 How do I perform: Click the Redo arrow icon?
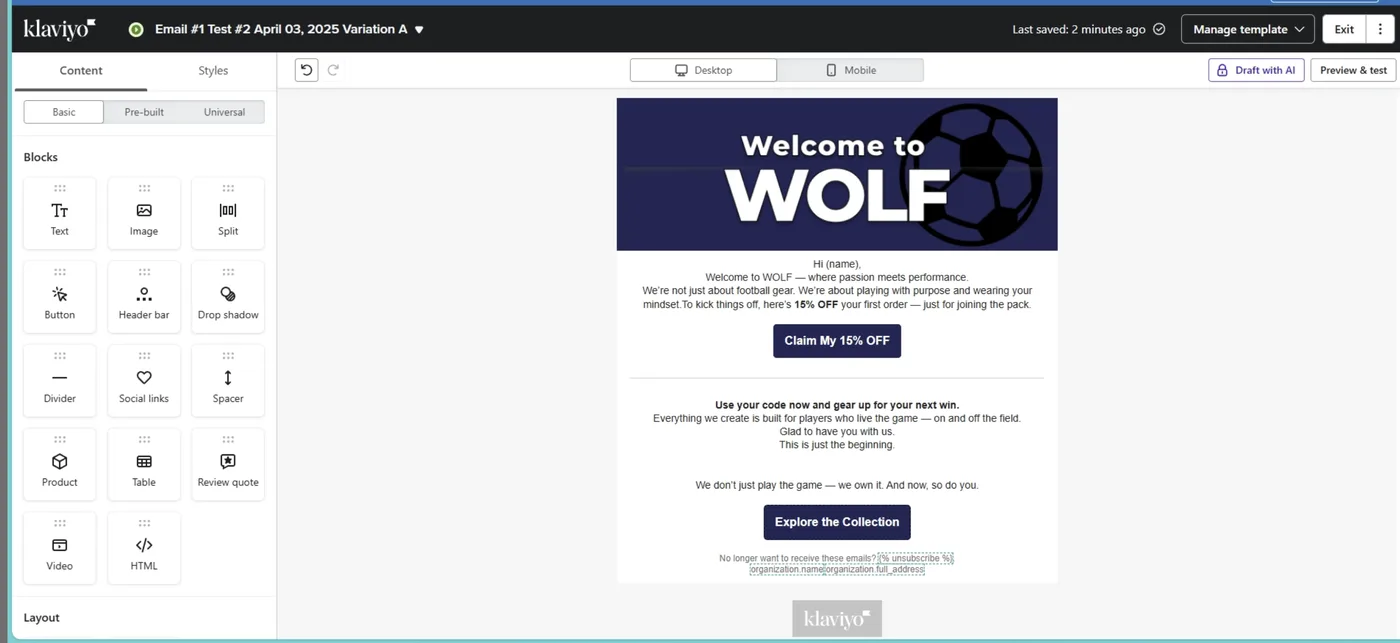(x=333, y=70)
